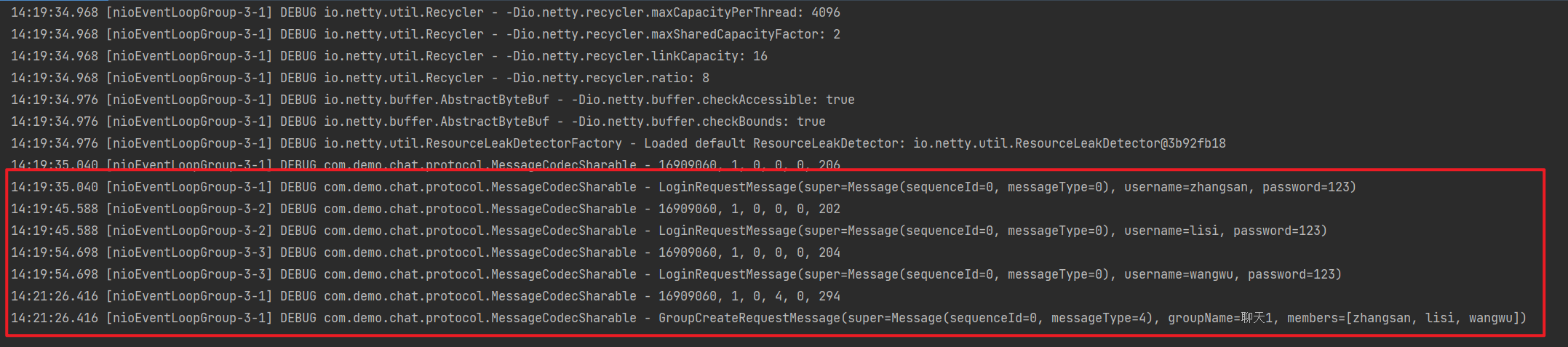1568x347 pixels.
Task: Select the log line ending in 294
Action: click(x=749, y=296)
